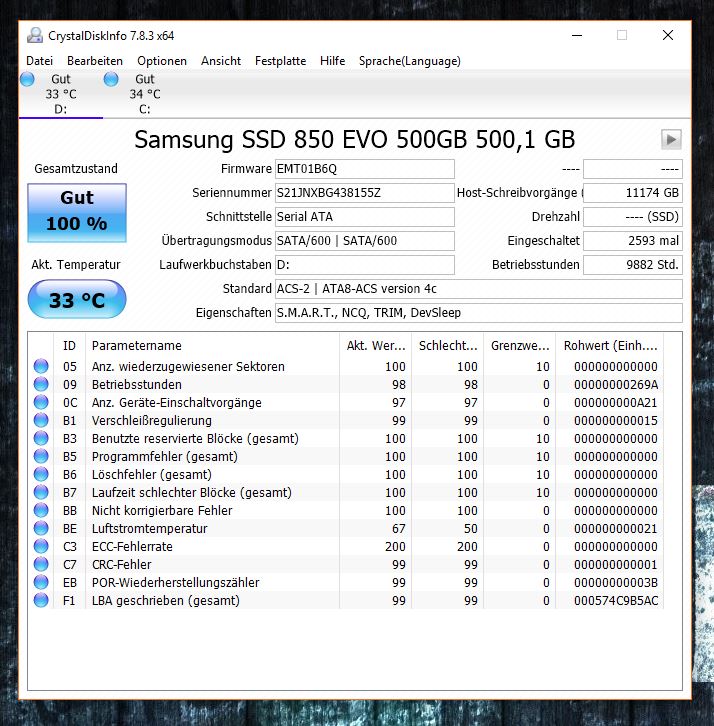Screen dimensions: 714x726
Task: Click the Gesamtzustand label
Action: coord(76,169)
